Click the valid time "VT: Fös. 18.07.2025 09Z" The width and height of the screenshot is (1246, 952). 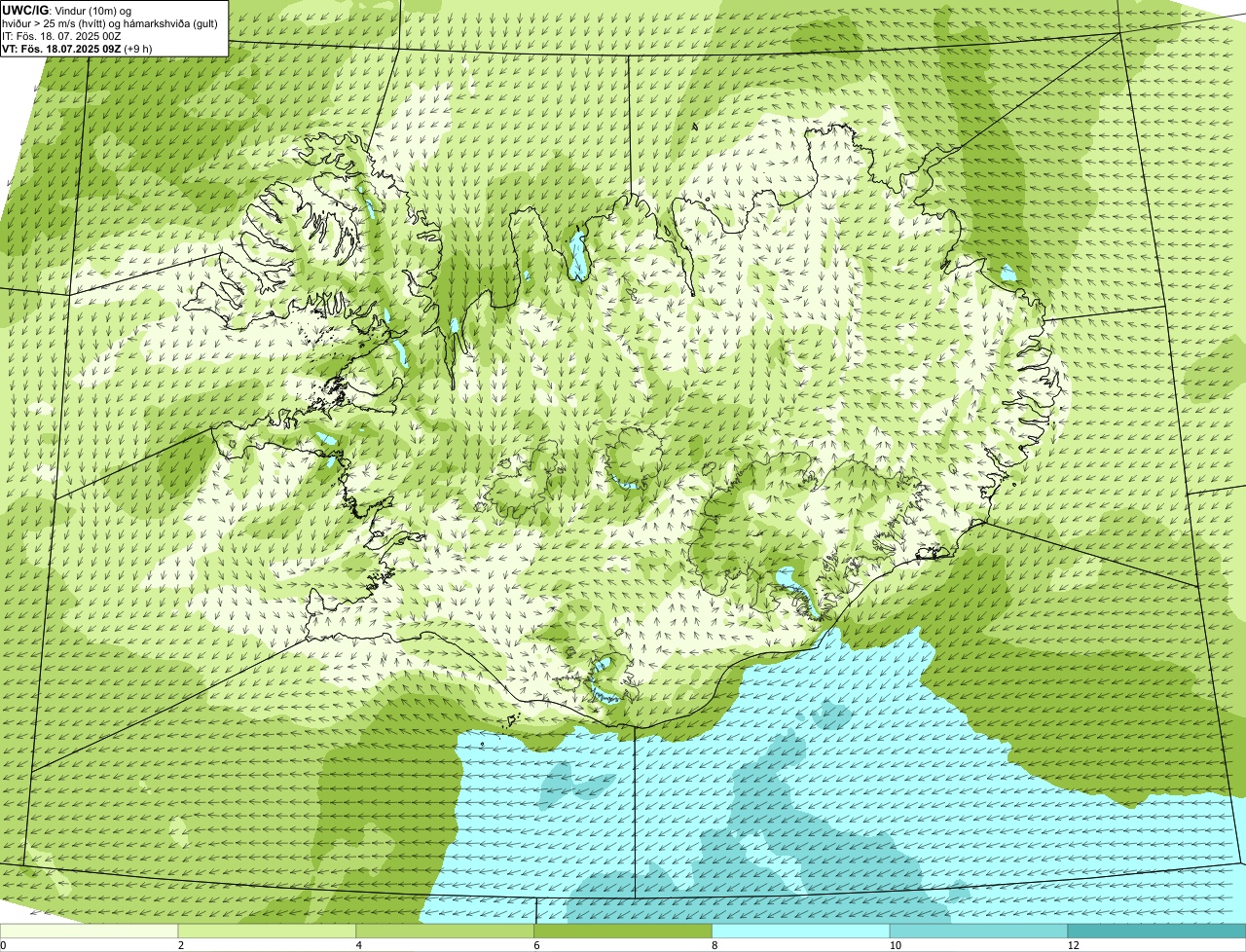(x=62, y=49)
